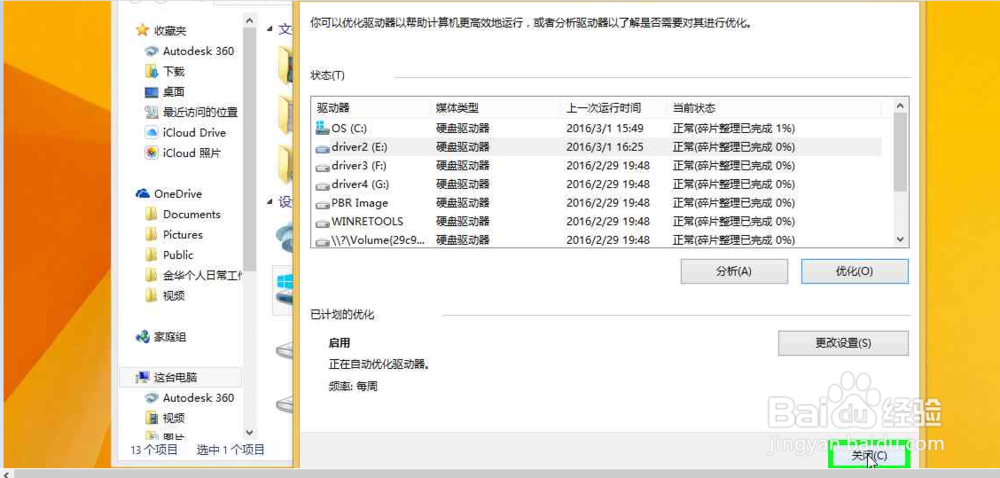Click Explorer sidebar scrollbar down arrow
Image resolution: width=1000 pixels, height=478 pixels.
point(249,432)
